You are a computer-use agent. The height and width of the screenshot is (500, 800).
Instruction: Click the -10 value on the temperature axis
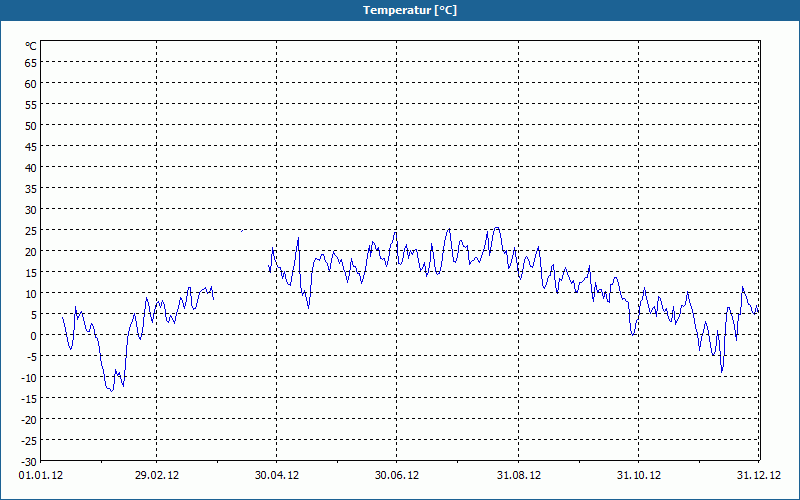[x=29, y=378]
